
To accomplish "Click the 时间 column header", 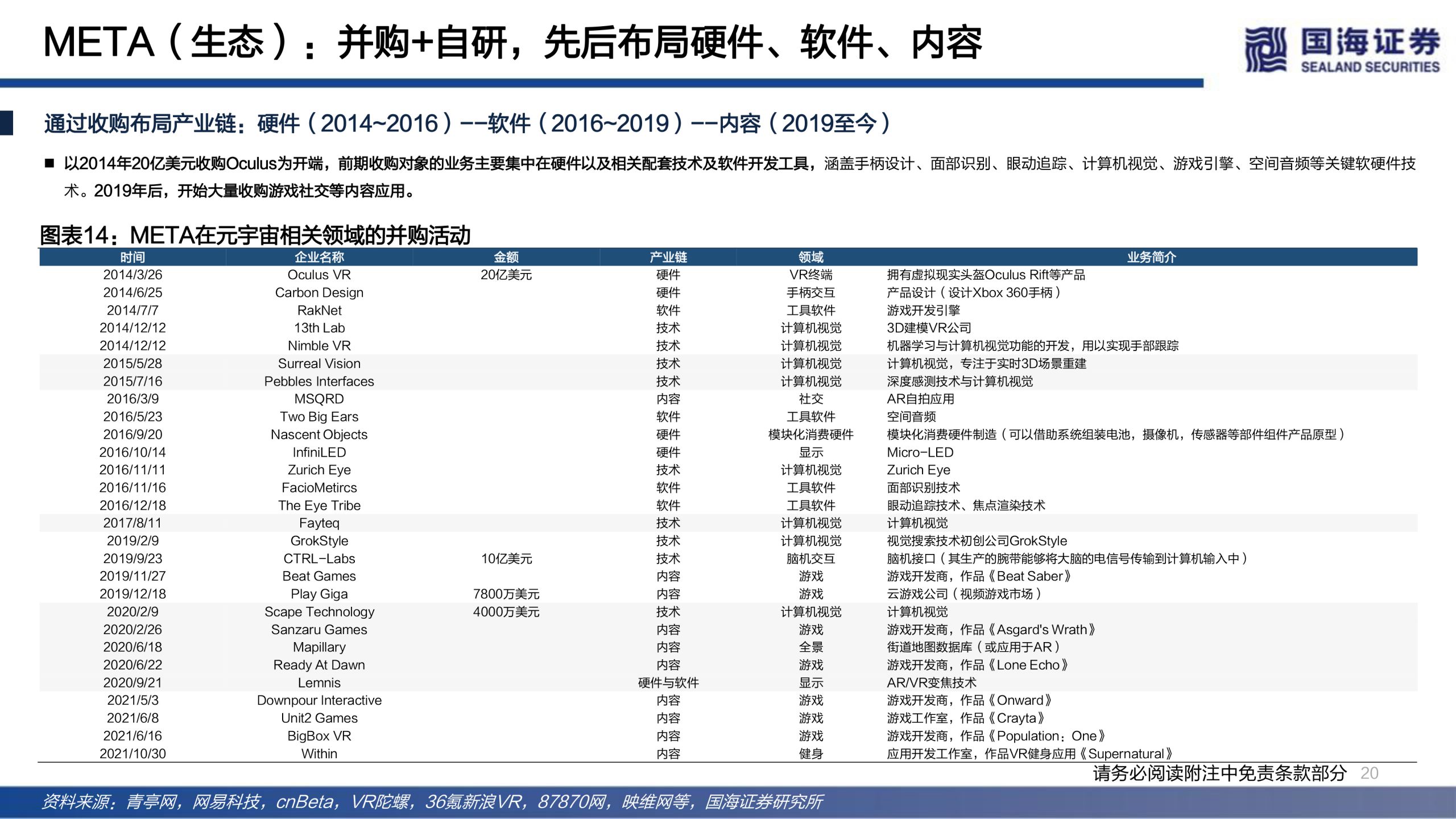I will pos(133,257).
